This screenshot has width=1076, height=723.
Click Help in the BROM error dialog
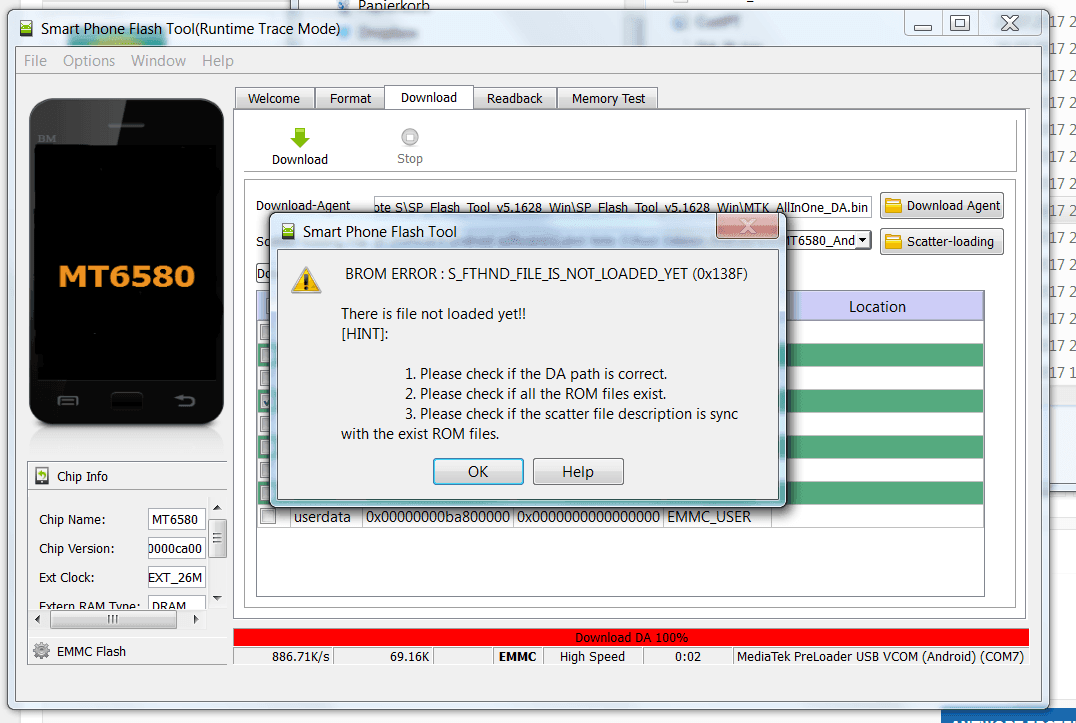coord(578,471)
